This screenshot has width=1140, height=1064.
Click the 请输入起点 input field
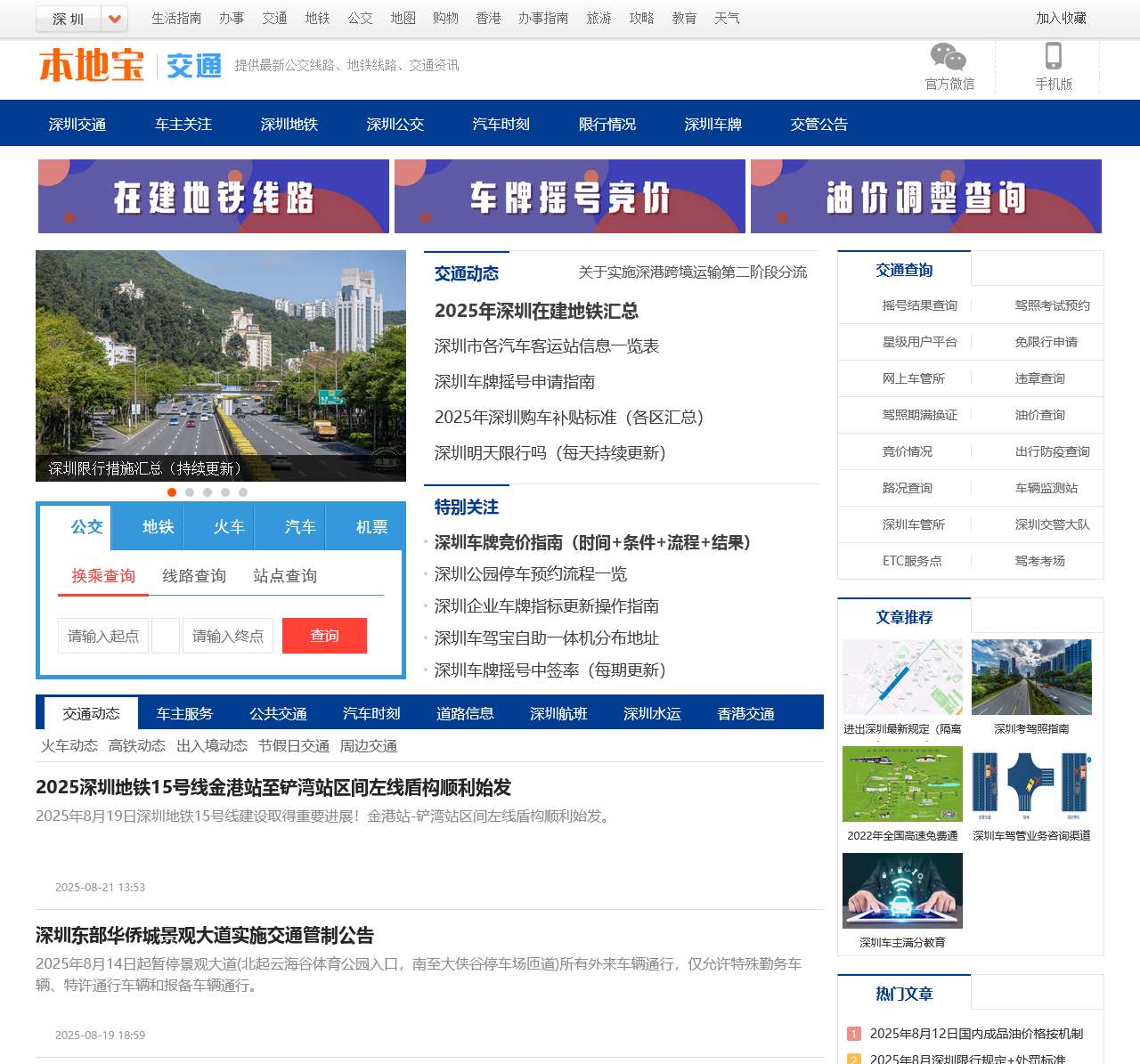pos(103,636)
